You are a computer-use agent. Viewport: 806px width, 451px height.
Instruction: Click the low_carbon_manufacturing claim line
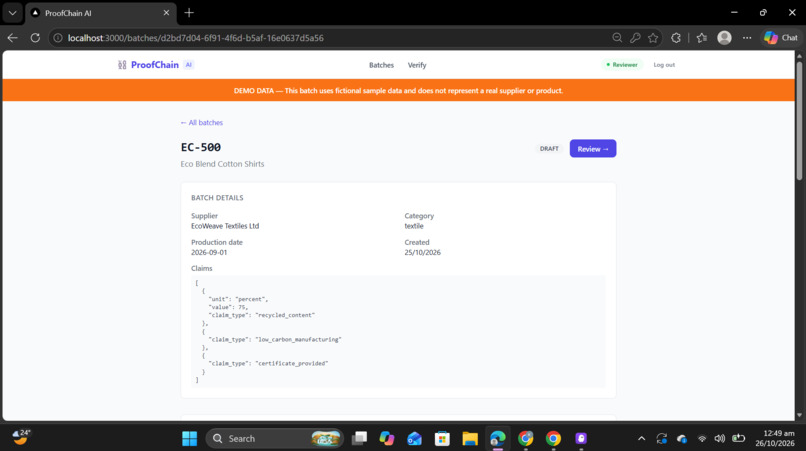tap(275, 339)
